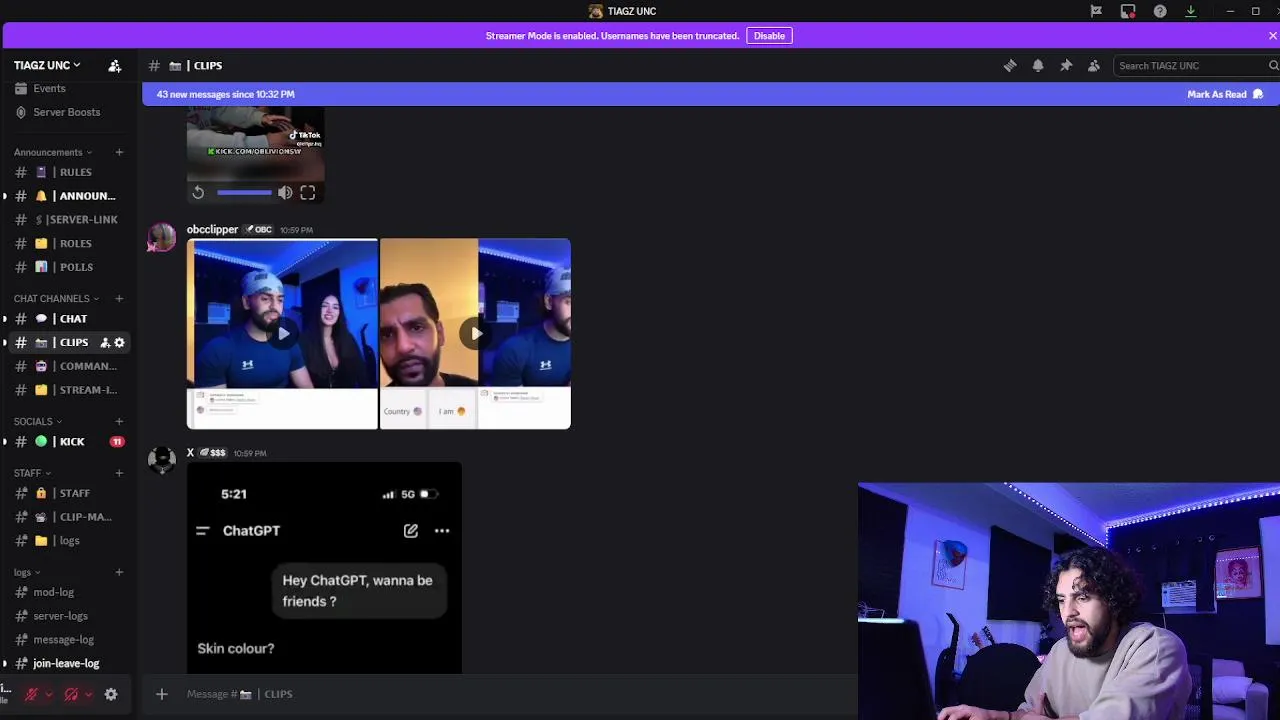
Task: Open the TIAGZ UNC server dropdown
Action: [x=47, y=65]
